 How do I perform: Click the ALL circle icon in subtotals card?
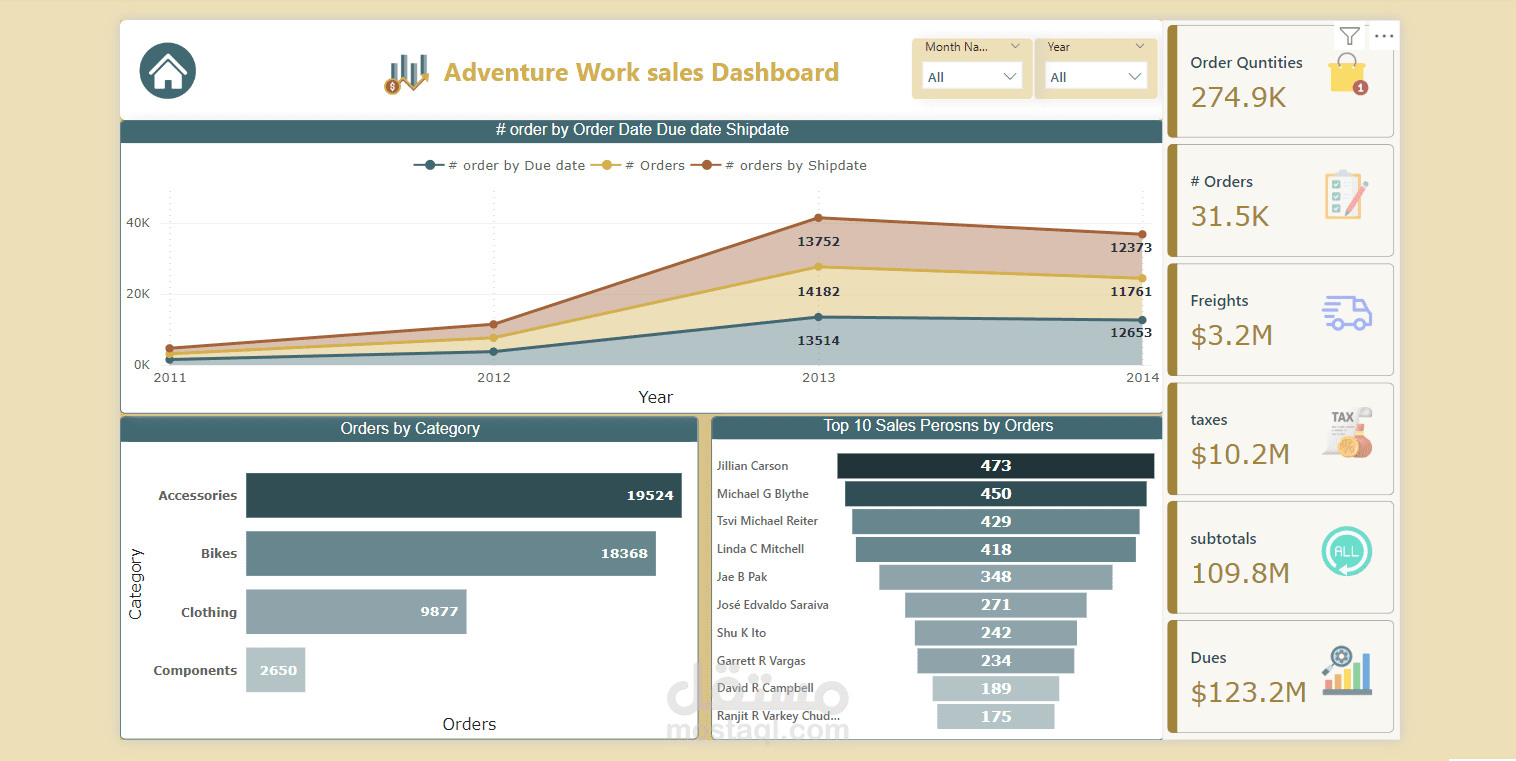tap(1347, 552)
